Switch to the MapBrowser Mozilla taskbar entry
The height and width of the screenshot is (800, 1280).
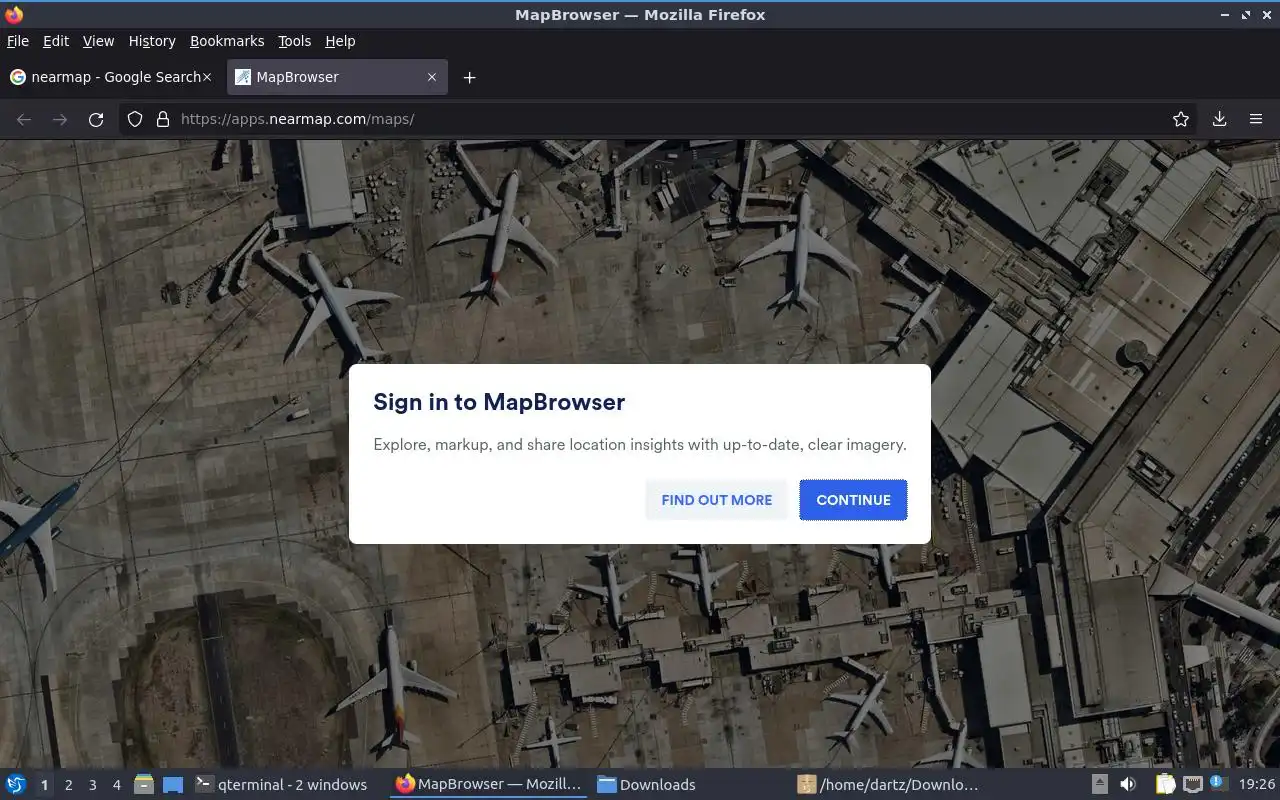click(489, 785)
